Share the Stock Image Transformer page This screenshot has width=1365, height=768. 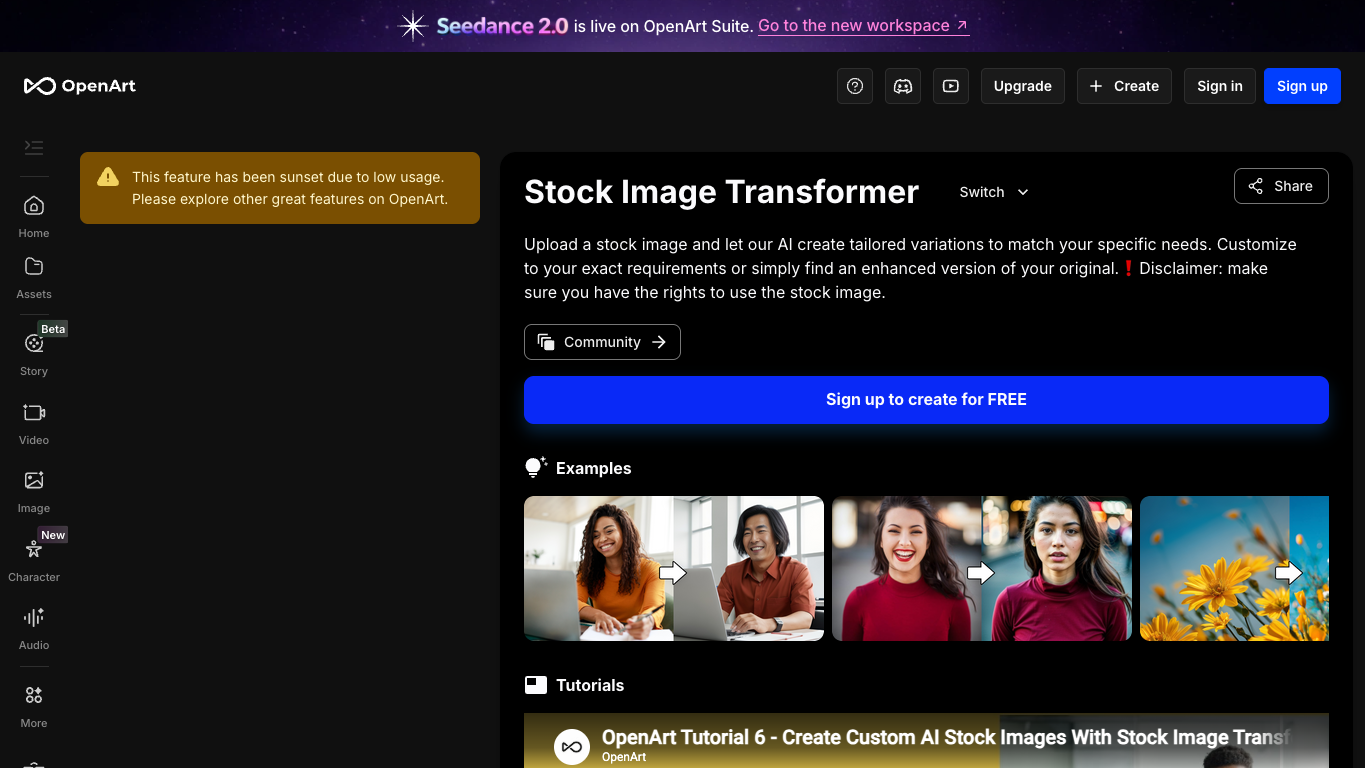click(x=1281, y=186)
